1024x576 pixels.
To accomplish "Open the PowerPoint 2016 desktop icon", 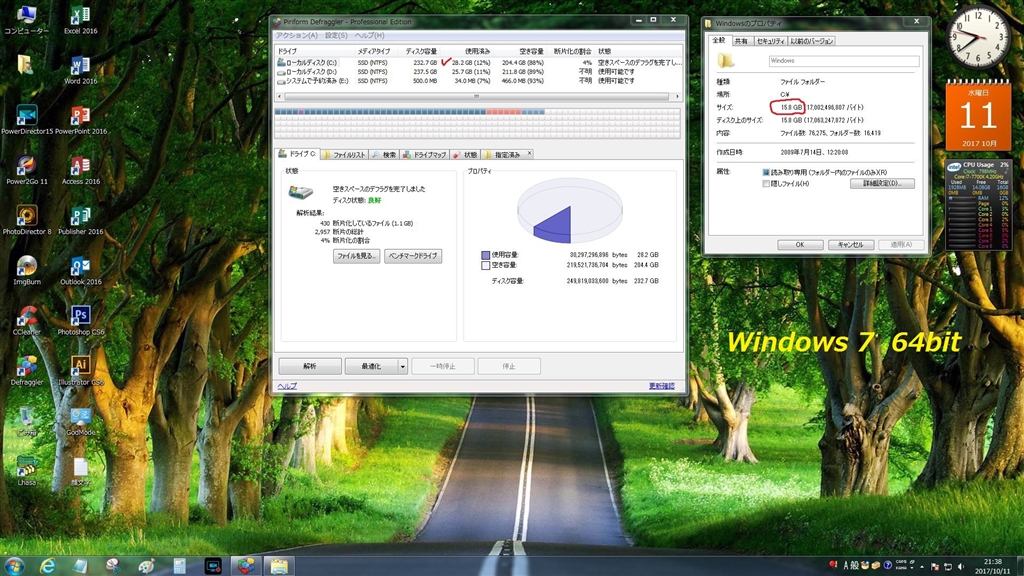I will [x=80, y=120].
